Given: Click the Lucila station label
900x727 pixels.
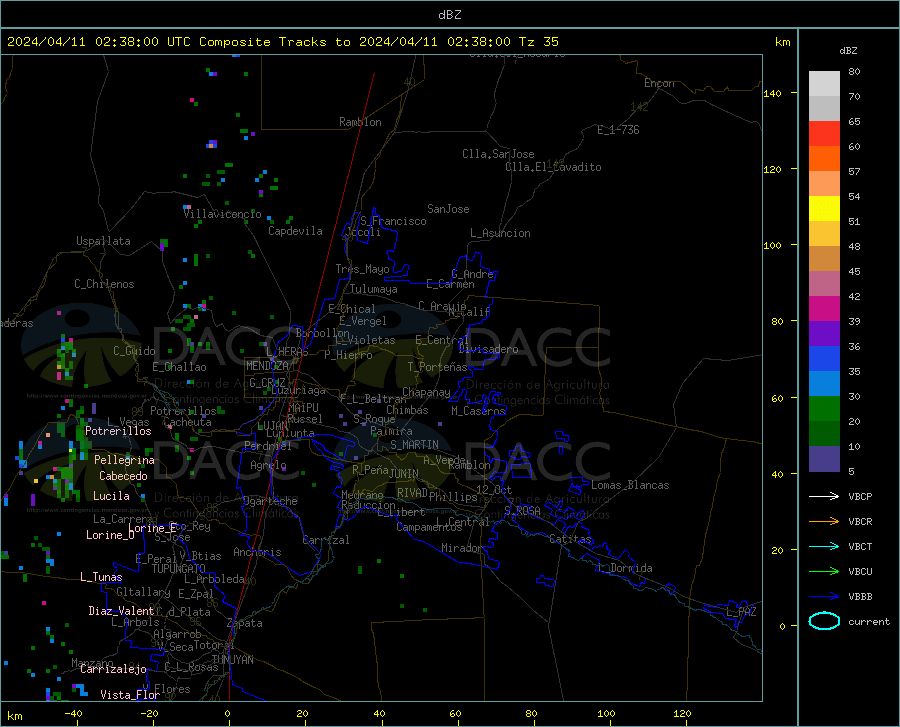Looking at the screenshot, I should pyautogui.click(x=111, y=496).
